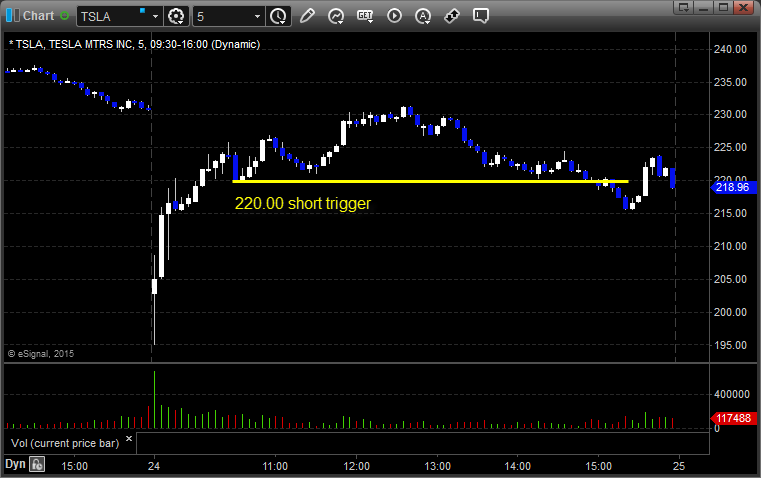The height and width of the screenshot is (478, 761).
Task: Click the 0 volume axis label
Action: coord(717,429)
